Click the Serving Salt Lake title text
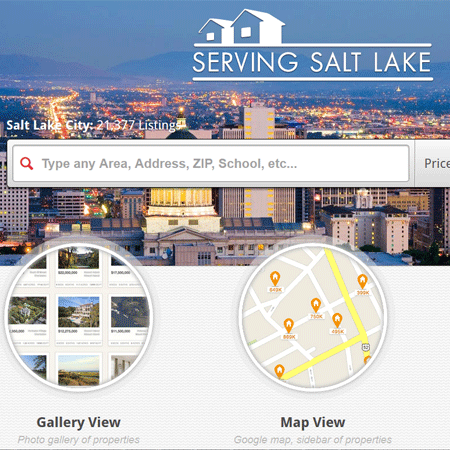This screenshot has width=450, height=450. tap(312, 62)
